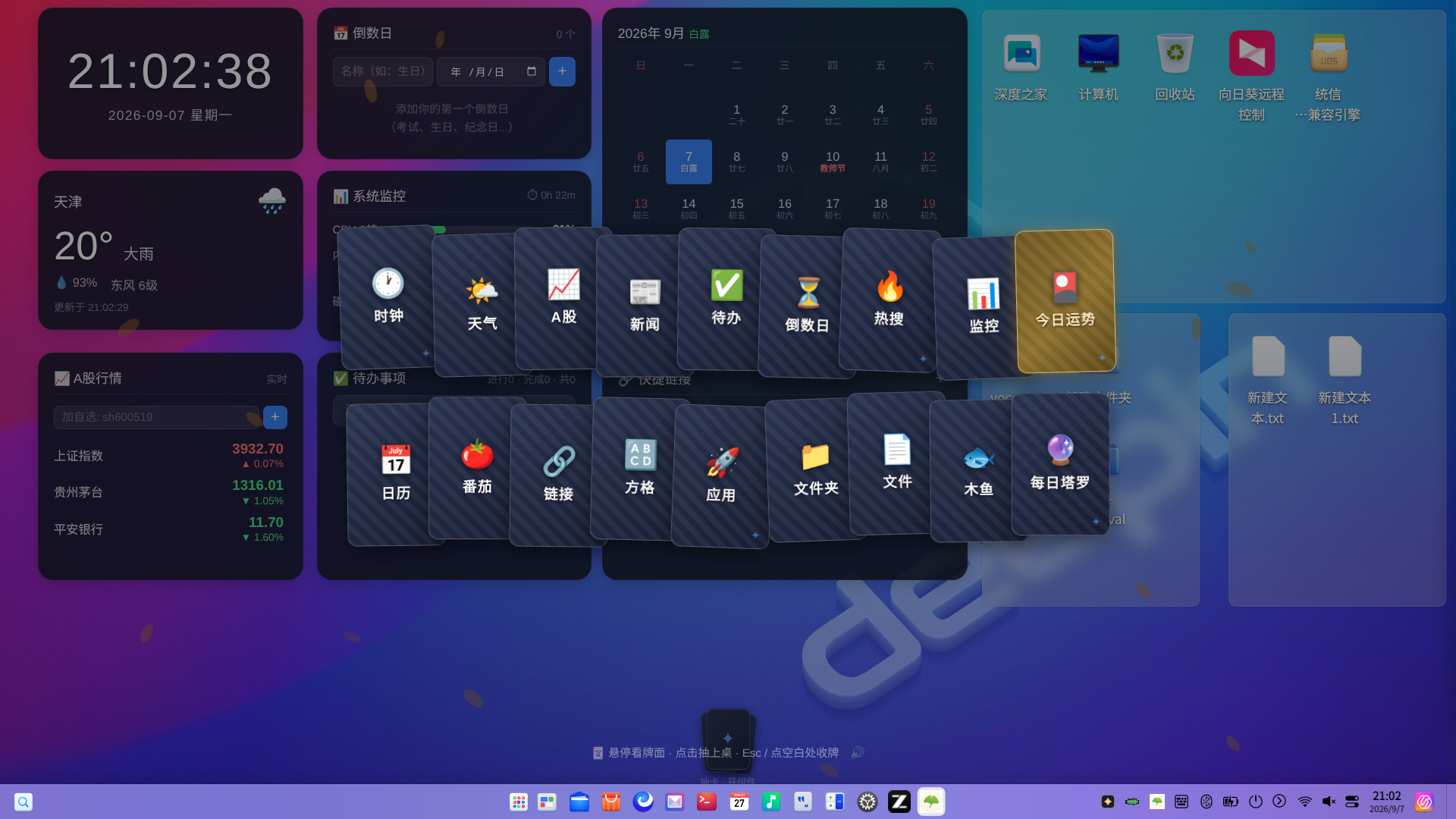Pick the 方格 ABCD card
The image size is (1456, 819).
click(x=639, y=469)
